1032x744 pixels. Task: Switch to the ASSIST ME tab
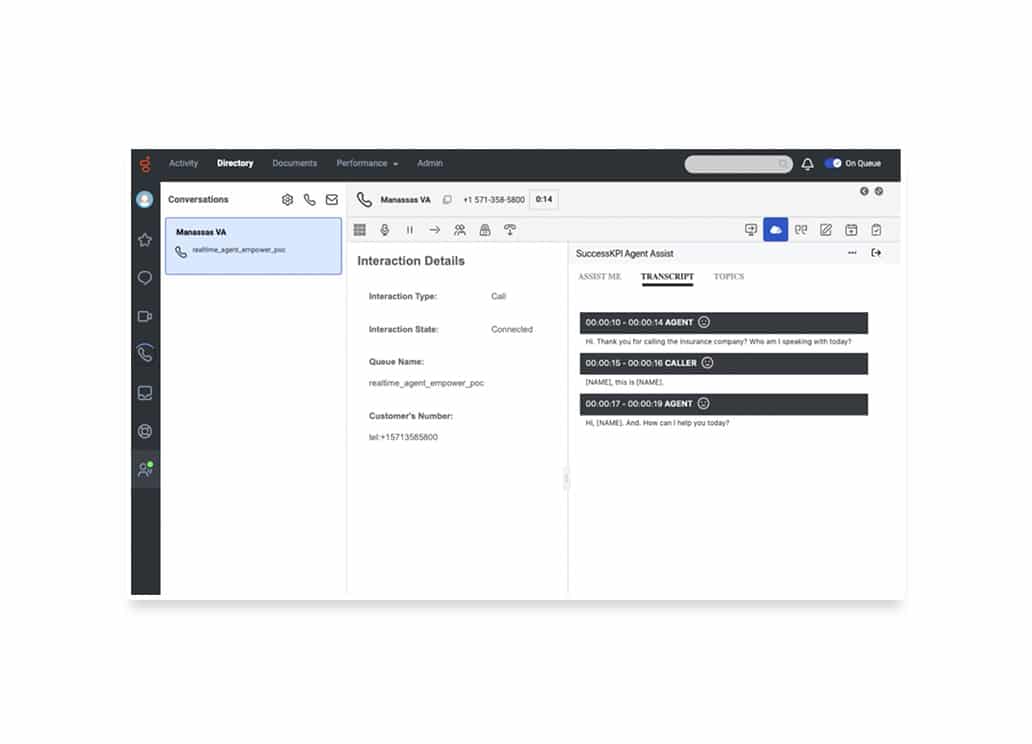click(599, 277)
